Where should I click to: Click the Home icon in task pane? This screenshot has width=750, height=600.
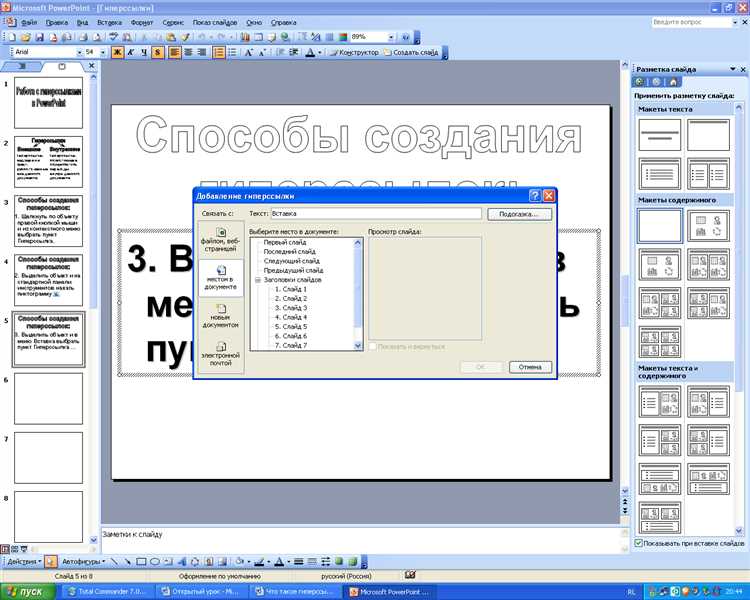673,82
